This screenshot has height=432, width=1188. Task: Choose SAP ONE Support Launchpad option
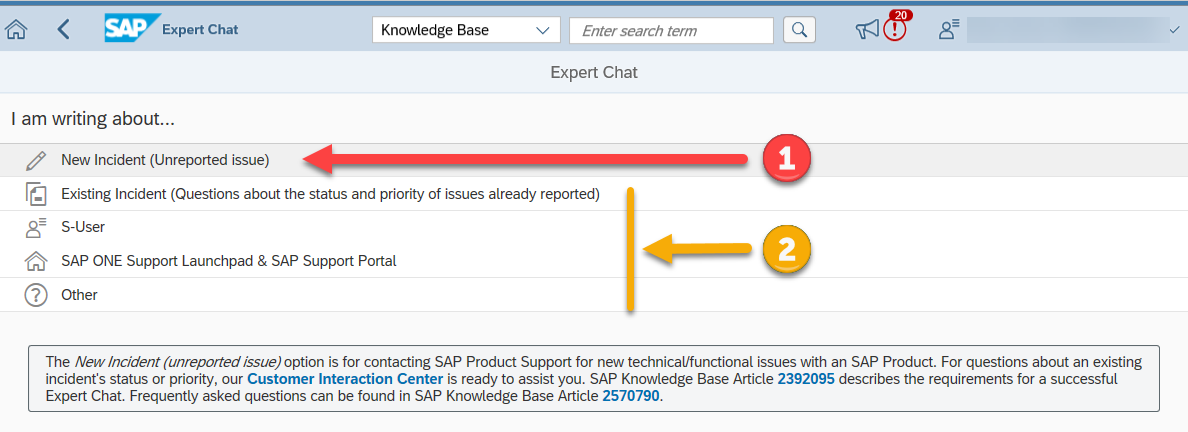[228, 261]
